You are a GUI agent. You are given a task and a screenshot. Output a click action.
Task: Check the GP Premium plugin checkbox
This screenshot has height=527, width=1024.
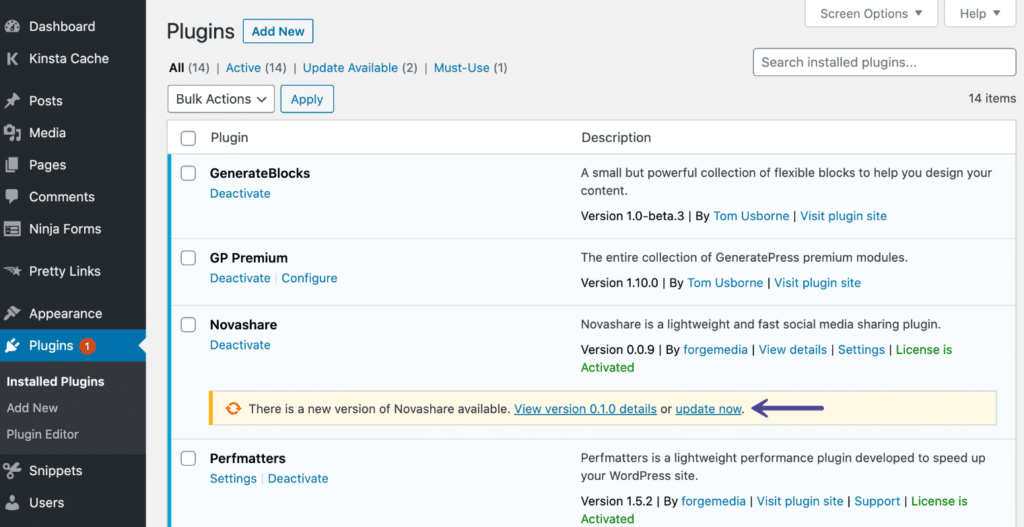[x=188, y=258]
